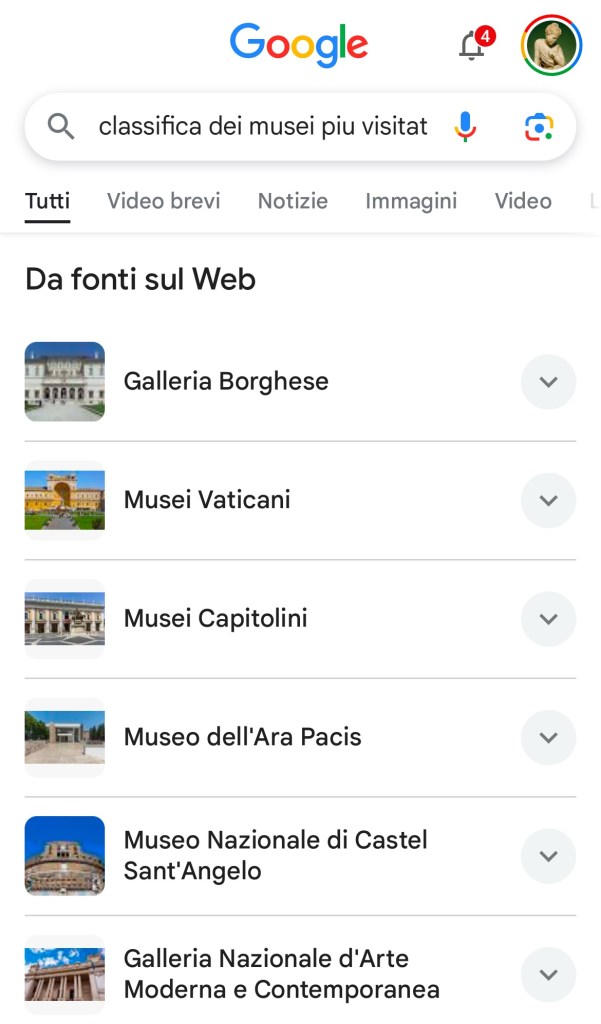Open the notifications bell
This screenshot has height=1024, width=601.
pyautogui.click(x=472, y=45)
